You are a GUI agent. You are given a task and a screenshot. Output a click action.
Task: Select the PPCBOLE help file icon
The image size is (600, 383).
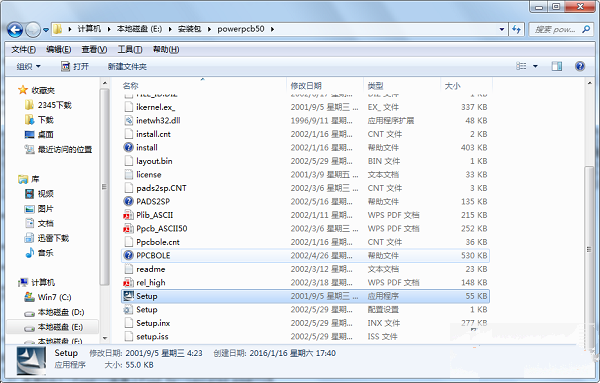coord(129,255)
